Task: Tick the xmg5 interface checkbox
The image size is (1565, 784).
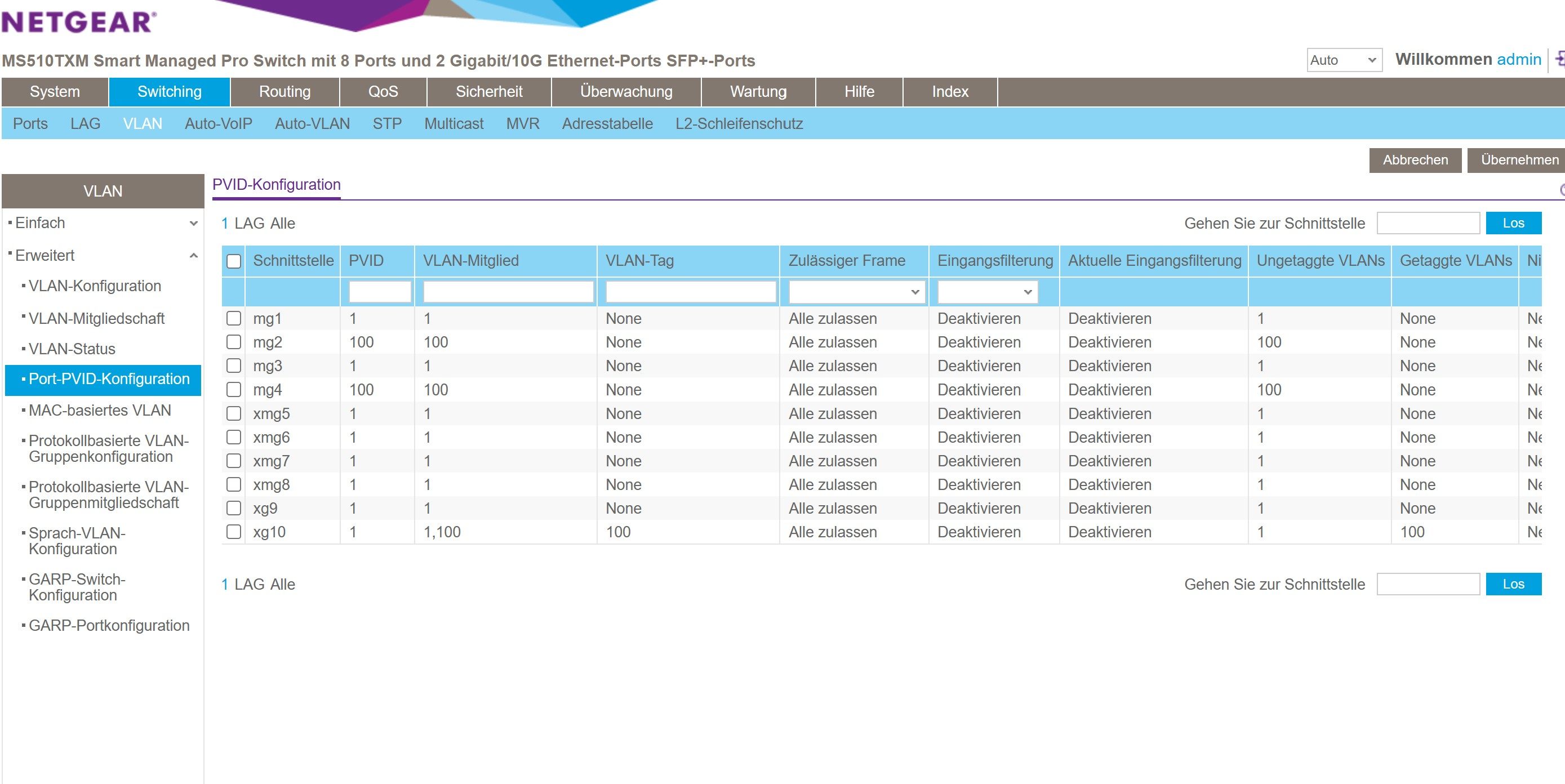Action: click(234, 413)
